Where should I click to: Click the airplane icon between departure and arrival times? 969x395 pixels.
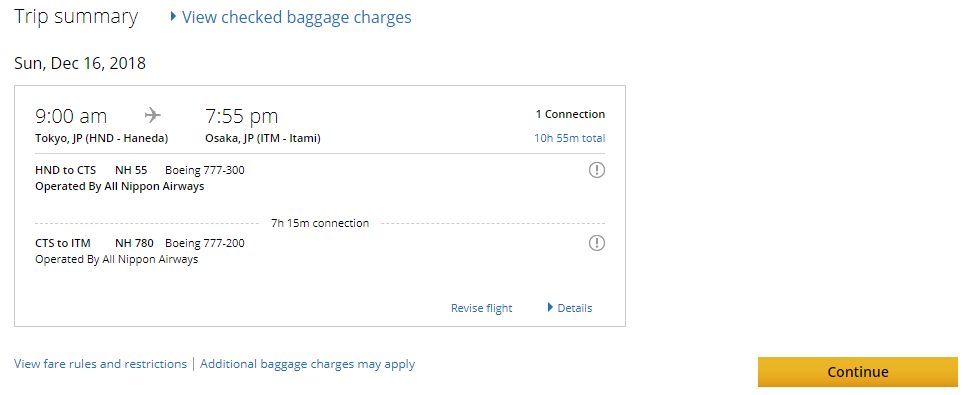(x=153, y=116)
